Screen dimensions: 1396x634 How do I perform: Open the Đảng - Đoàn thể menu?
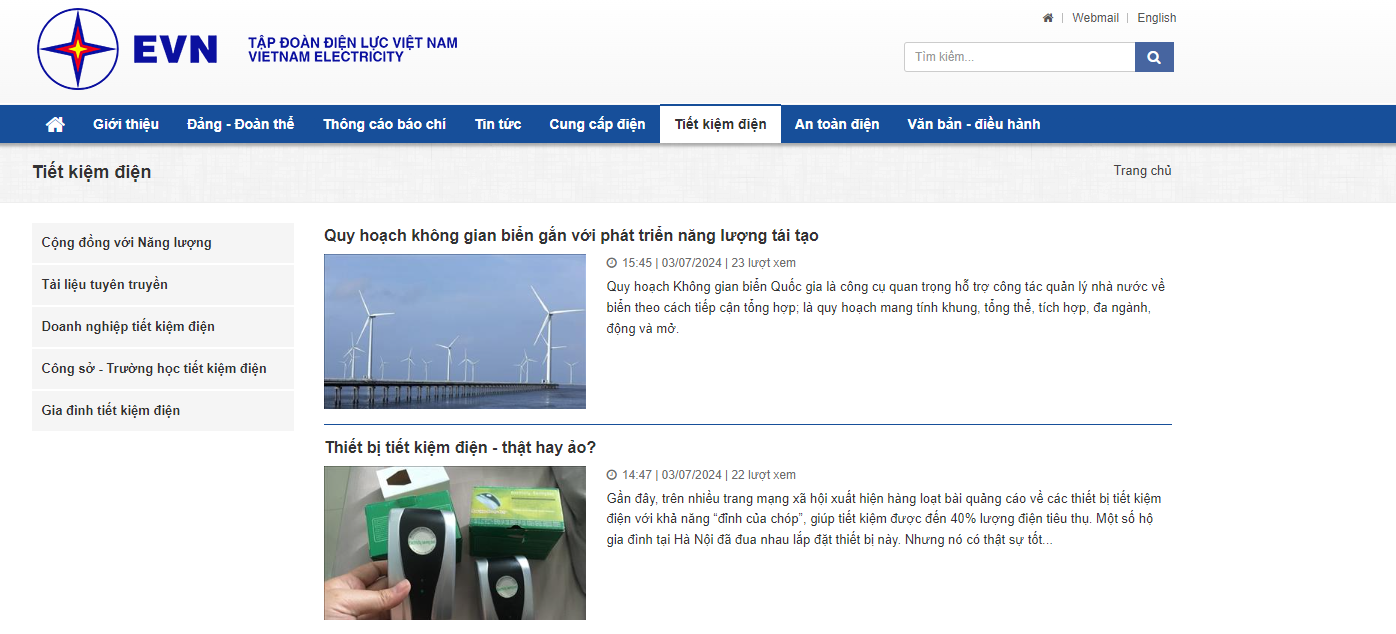pyautogui.click(x=240, y=124)
